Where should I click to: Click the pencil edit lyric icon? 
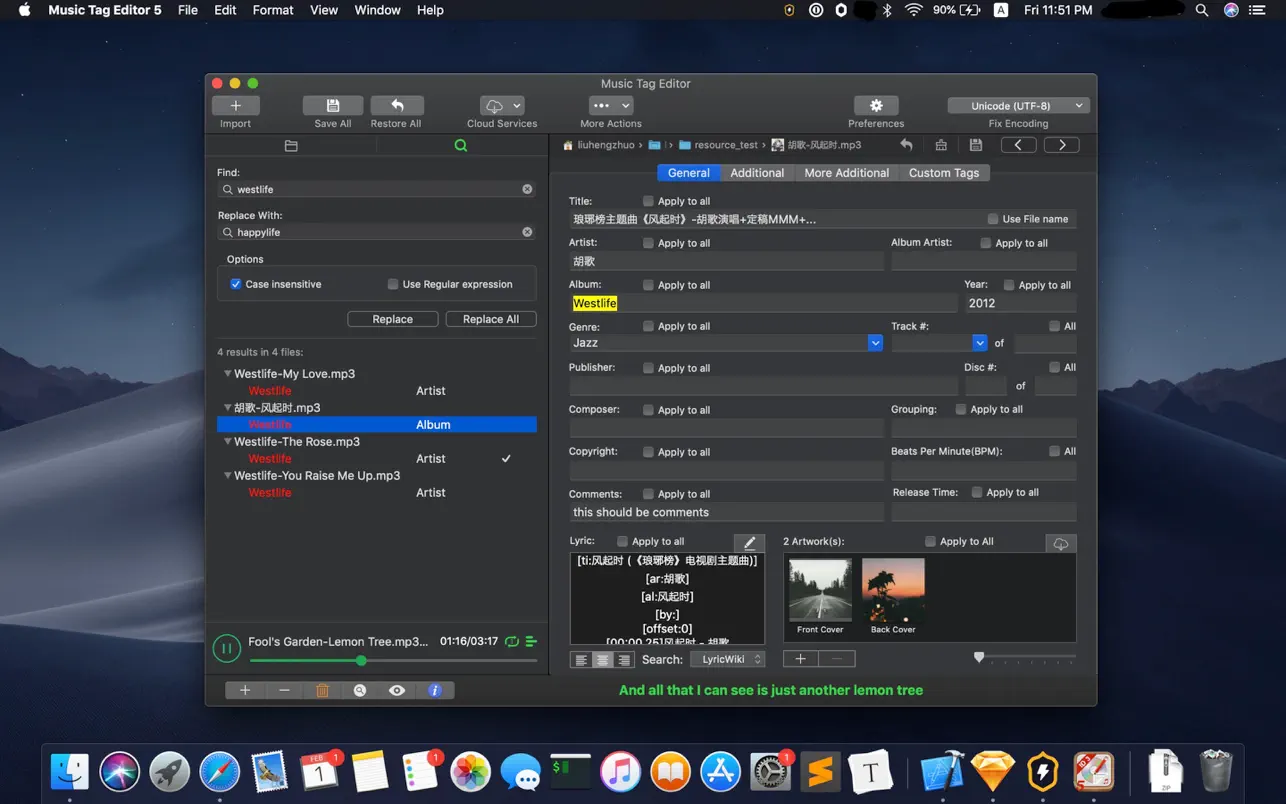pyautogui.click(x=749, y=543)
